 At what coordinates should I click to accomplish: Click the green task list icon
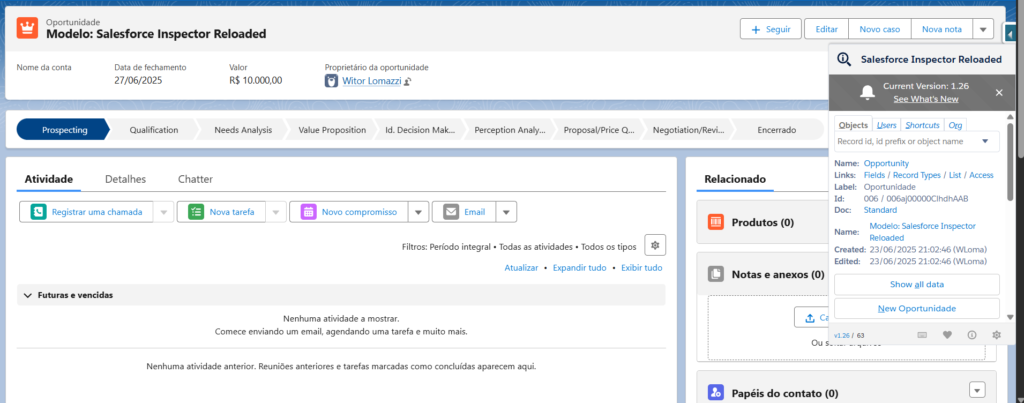pyautogui.click(x=196, y=212)
